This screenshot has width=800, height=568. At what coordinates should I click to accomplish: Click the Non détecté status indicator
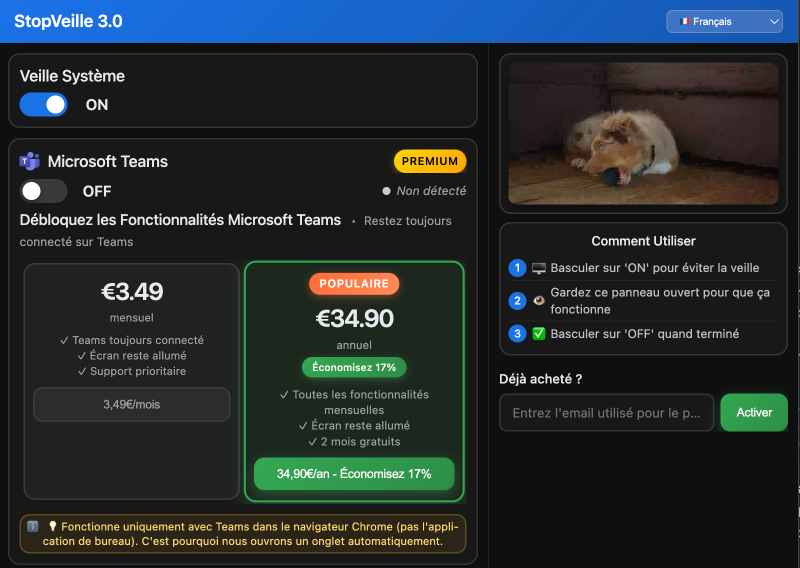coord(424,191)
